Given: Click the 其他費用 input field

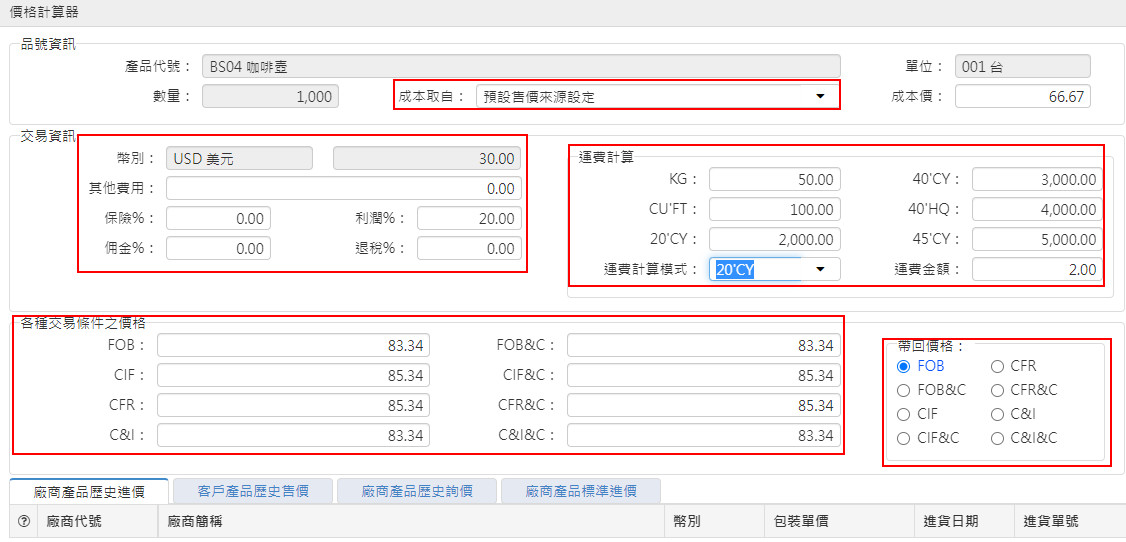Looking at the screenshot, I should point(343,189).
